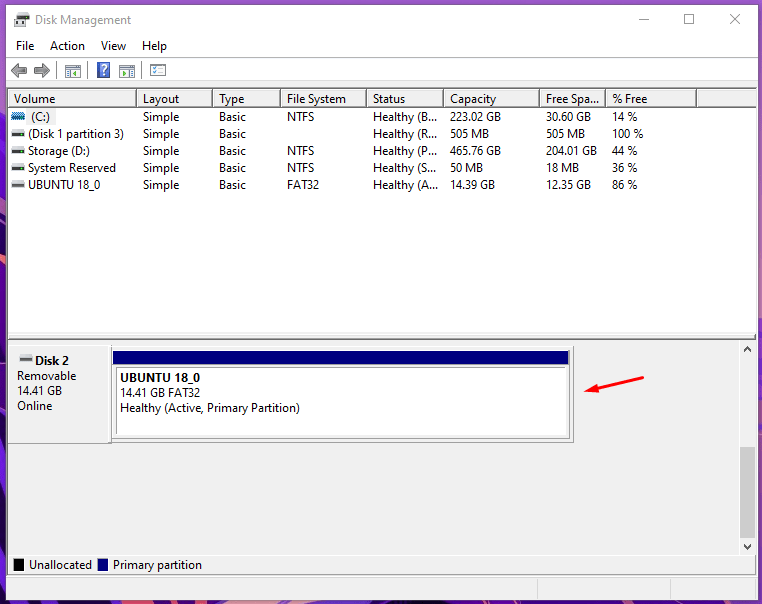The height and width of the screenshot is (604, 762).
Task: Click the dark blue partition header bar
Action: tap(340, 358)
